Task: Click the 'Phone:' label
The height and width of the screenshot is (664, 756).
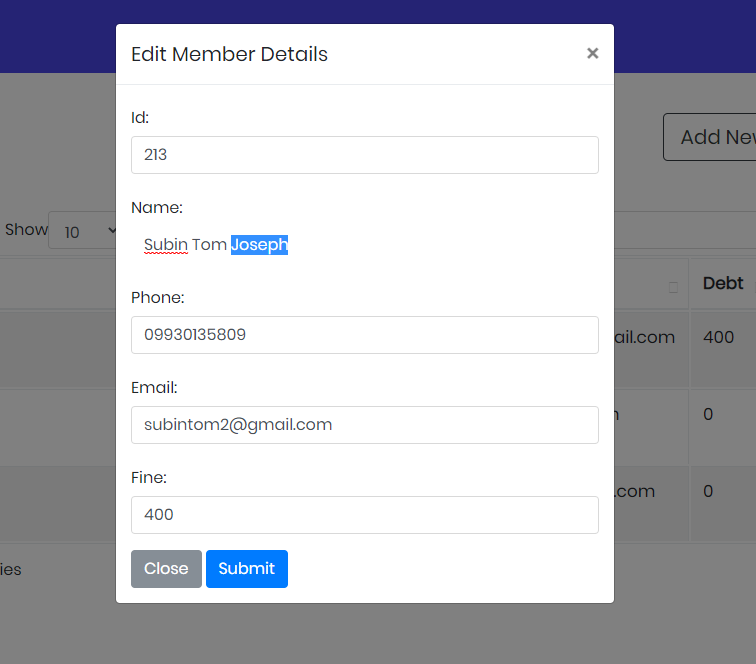Action: pyautogui.click(x=158, y=298)
